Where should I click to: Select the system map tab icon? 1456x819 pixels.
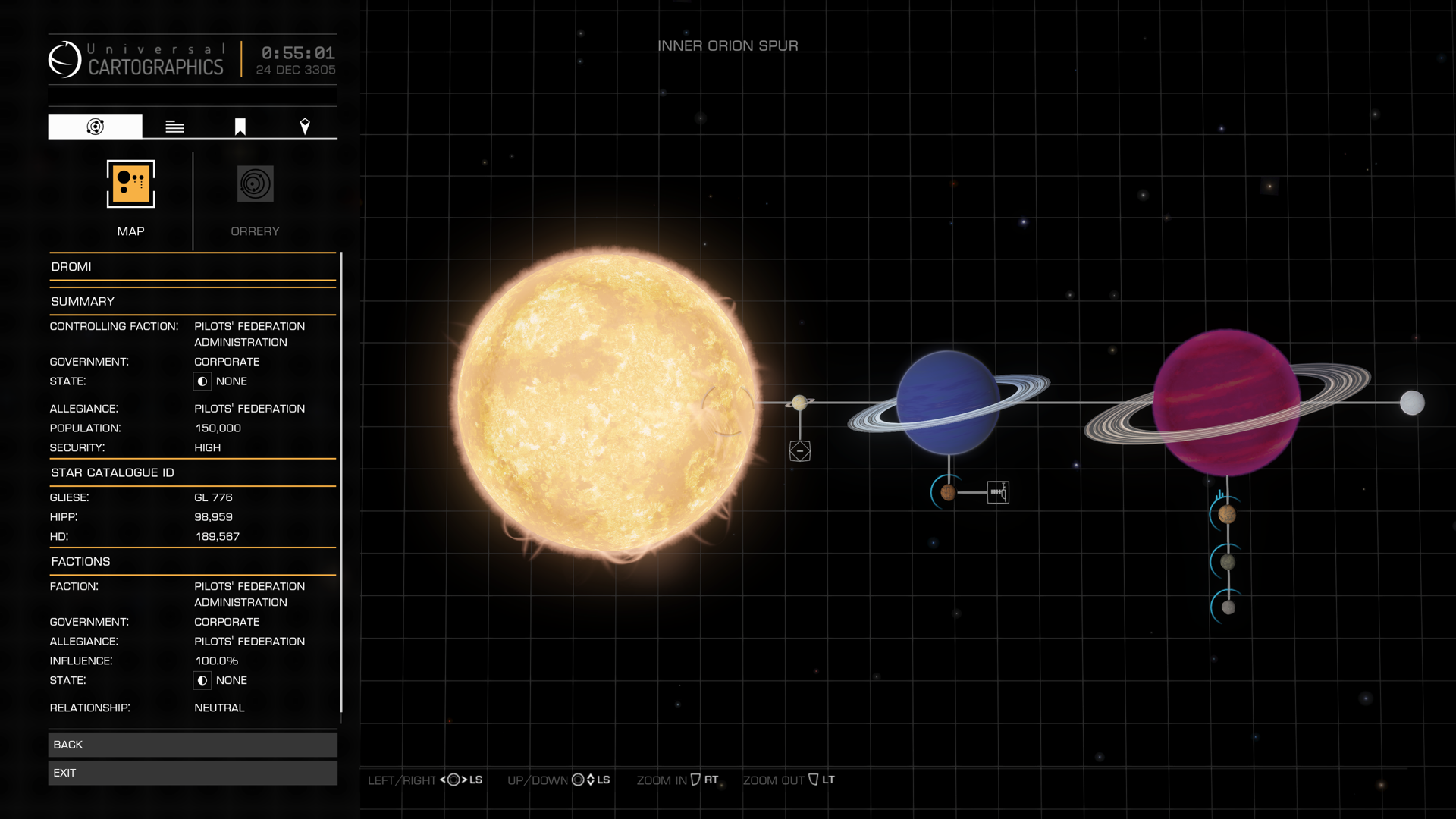(95, 127)
